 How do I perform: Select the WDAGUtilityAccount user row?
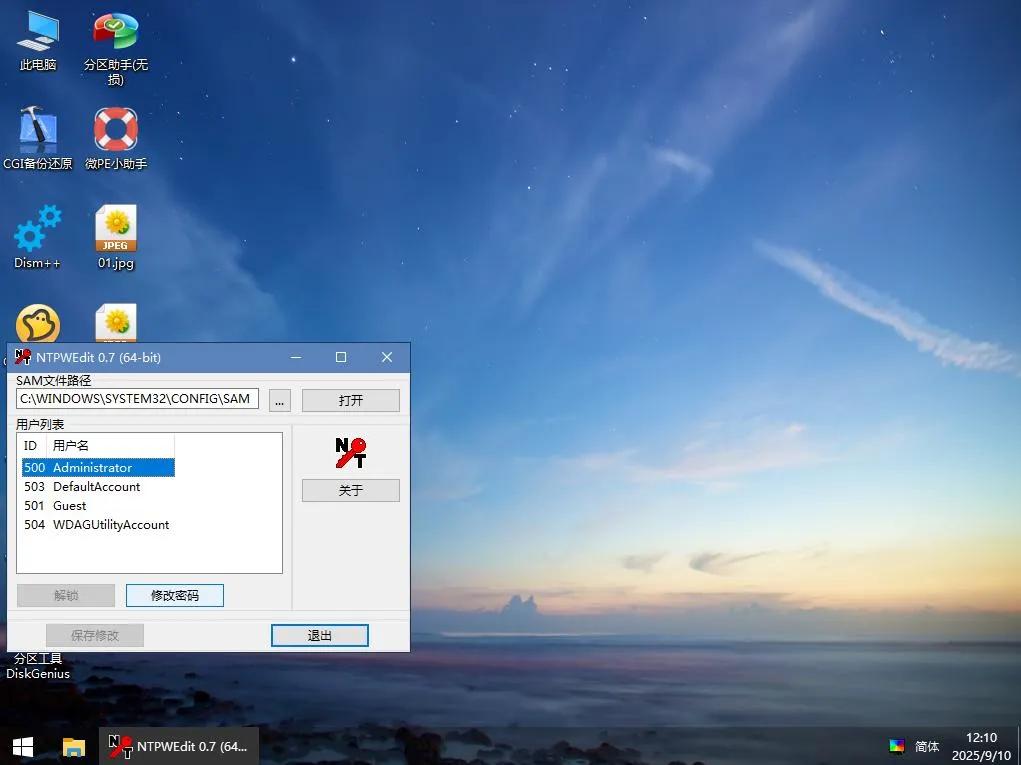[x=111, y=525]
